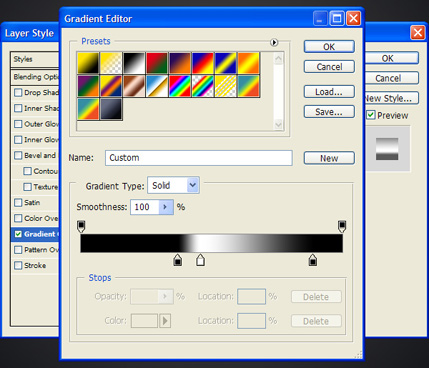Screen dimensions: 429x368
Task: Open Blending Options in the styles list
Action: [x=35, y=77]
